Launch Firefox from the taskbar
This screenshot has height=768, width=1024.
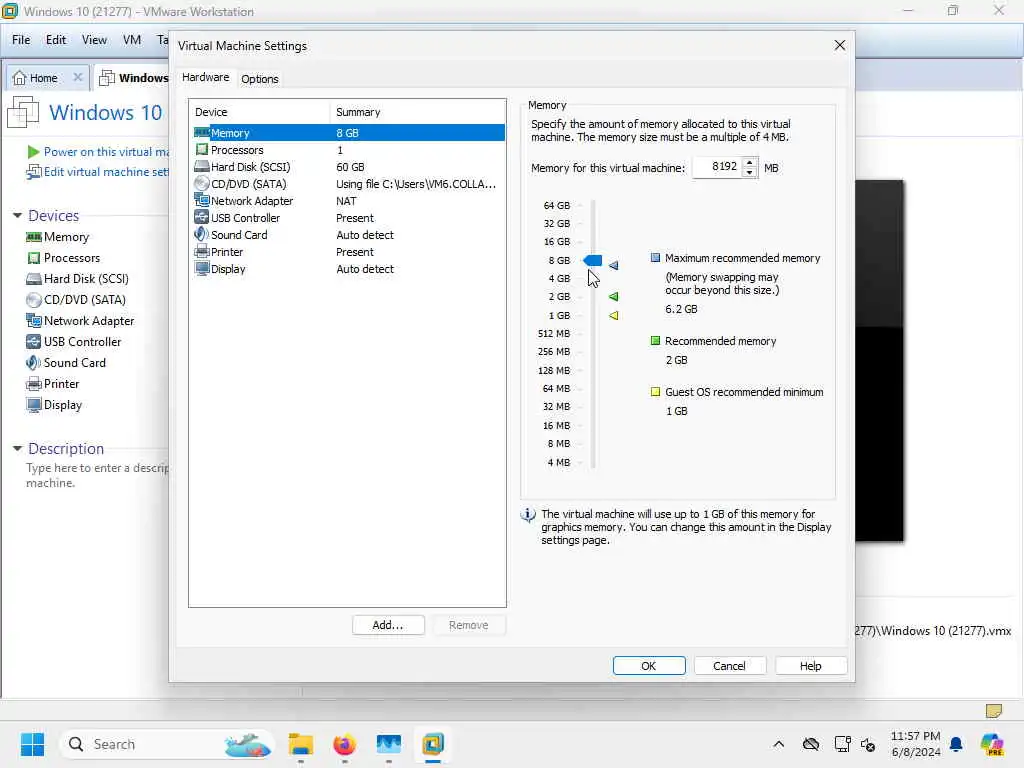(x=344, y=744)
